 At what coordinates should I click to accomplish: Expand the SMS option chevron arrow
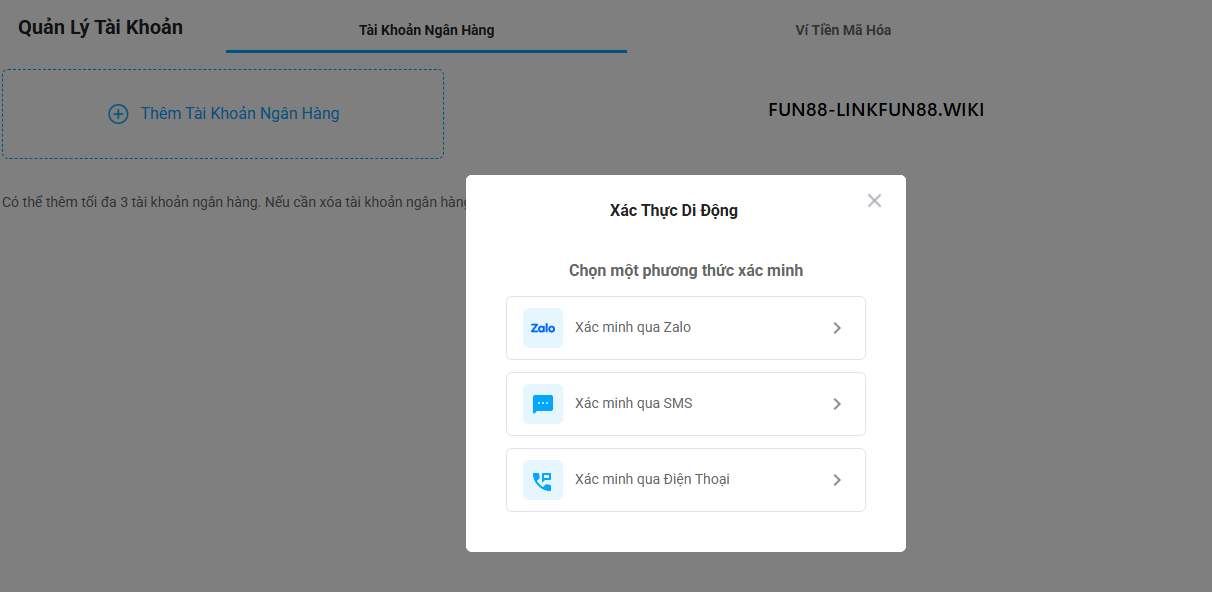837,404
